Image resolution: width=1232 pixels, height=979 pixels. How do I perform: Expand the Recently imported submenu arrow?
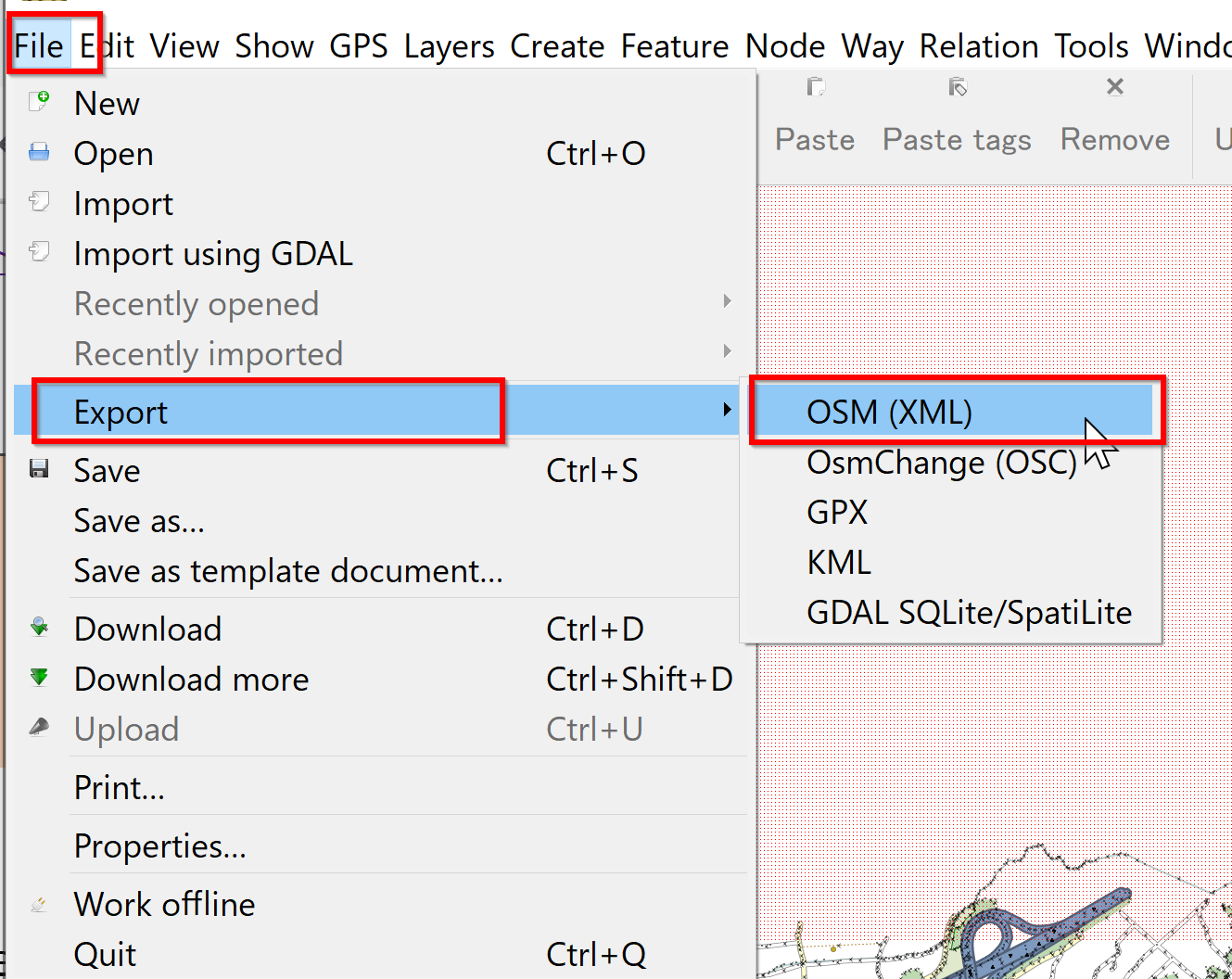click(x=727, y=351)
